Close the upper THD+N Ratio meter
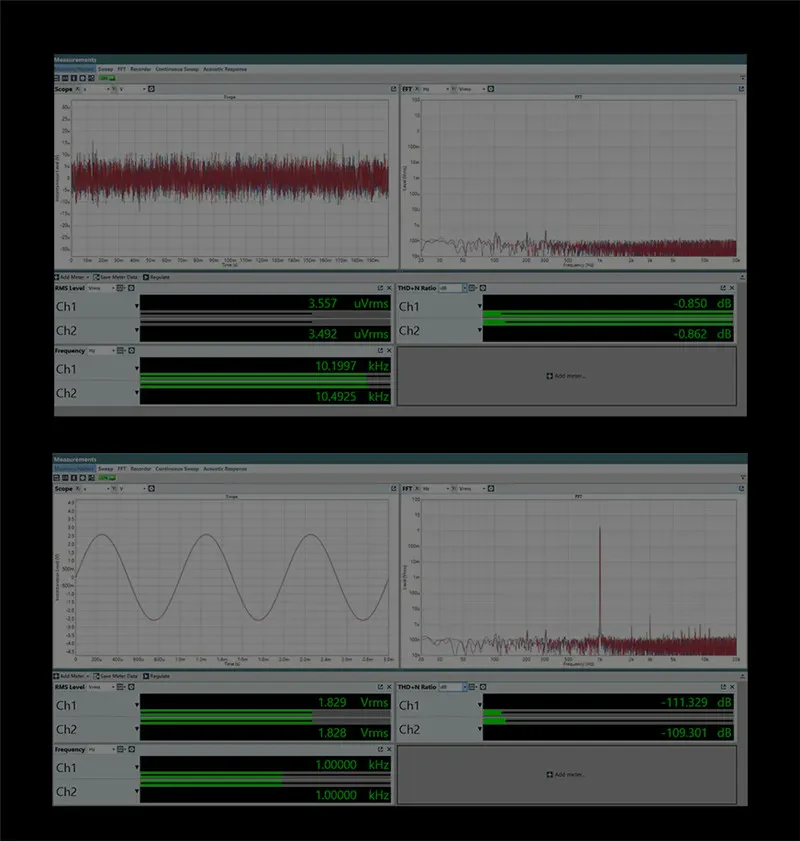The image size is (800, 841). pos(732,289)
